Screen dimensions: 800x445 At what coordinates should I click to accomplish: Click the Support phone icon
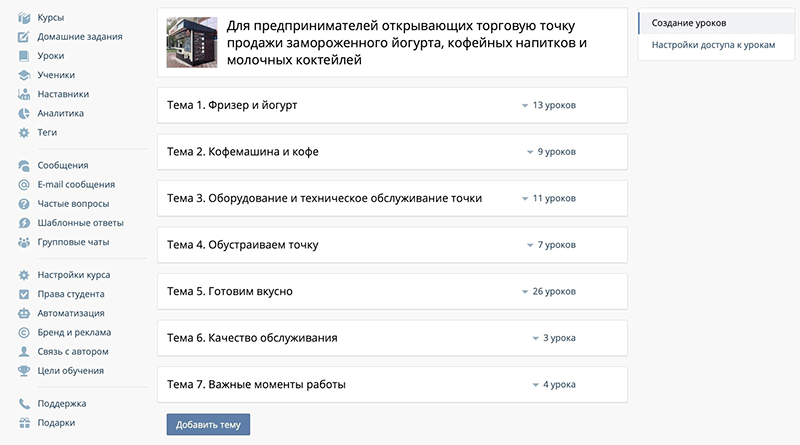pyautogui.click(x=24, y=404)
